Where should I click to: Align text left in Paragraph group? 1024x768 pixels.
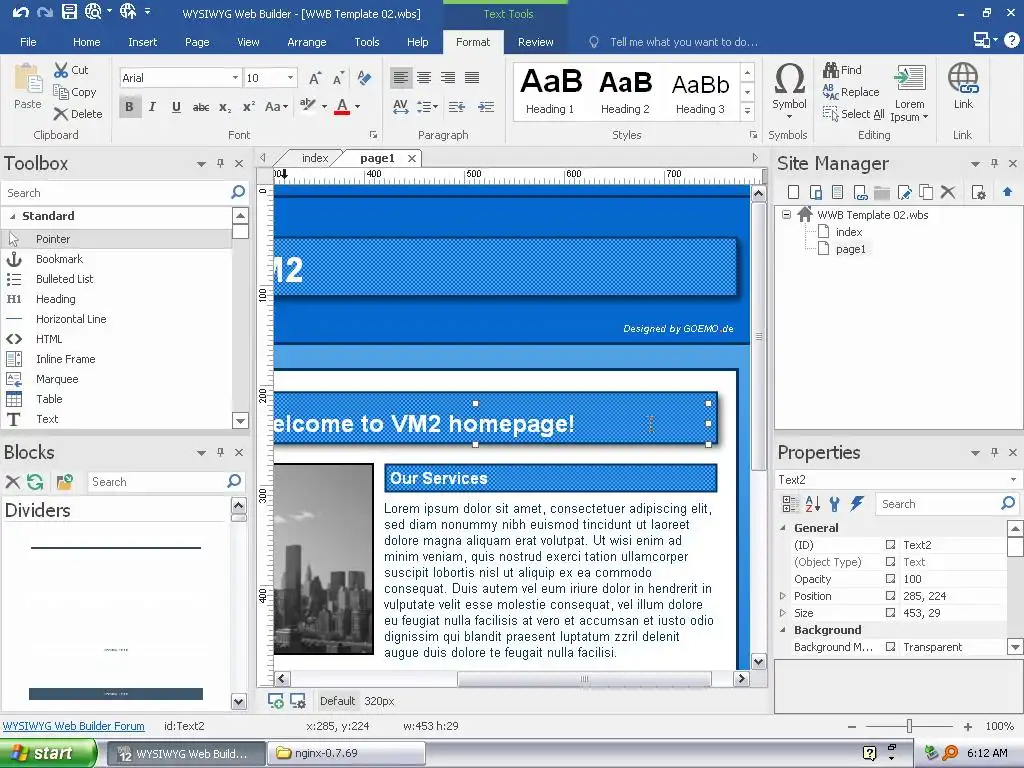coord(401,78)
